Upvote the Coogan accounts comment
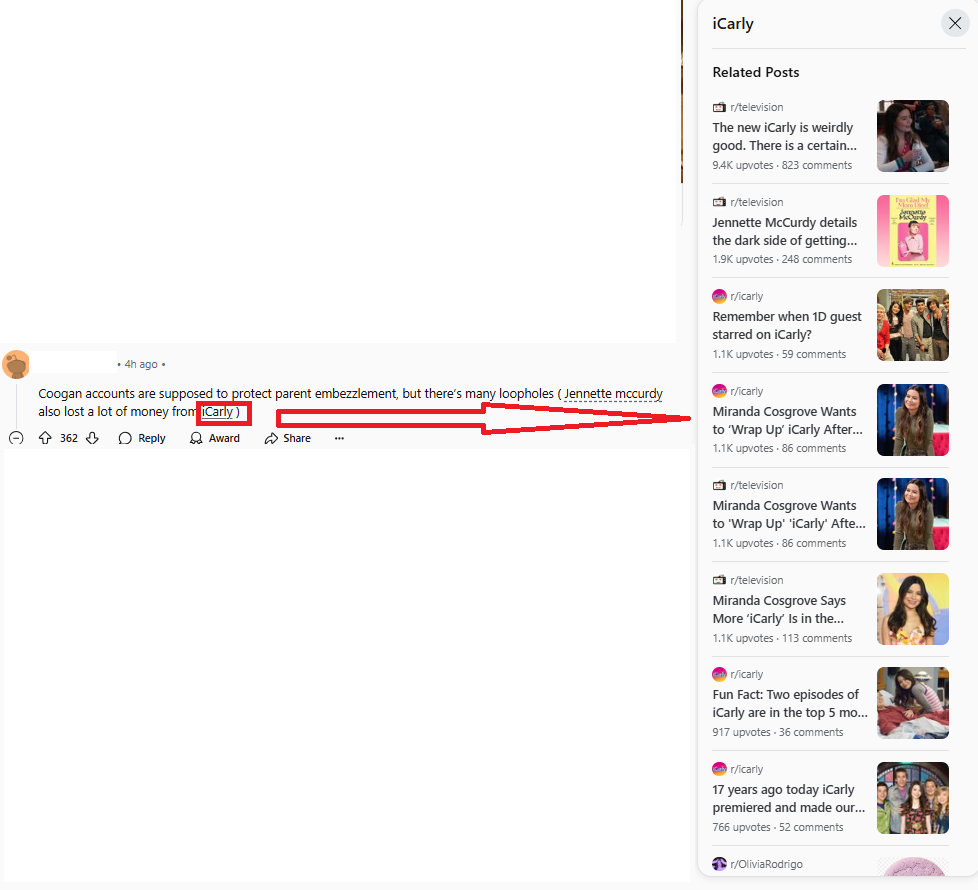 45,438
